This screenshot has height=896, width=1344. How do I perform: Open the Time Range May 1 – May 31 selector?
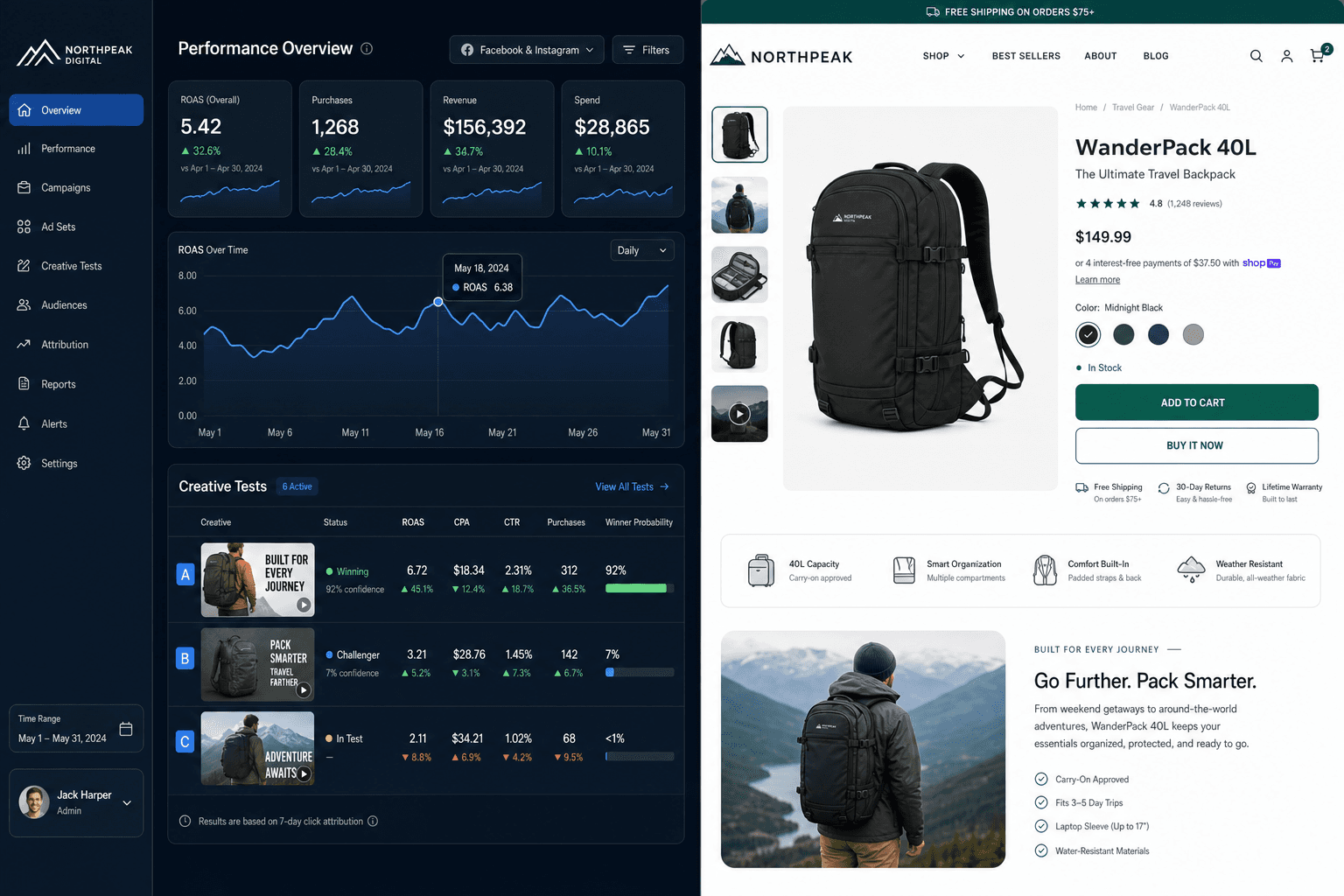(76, 729)
